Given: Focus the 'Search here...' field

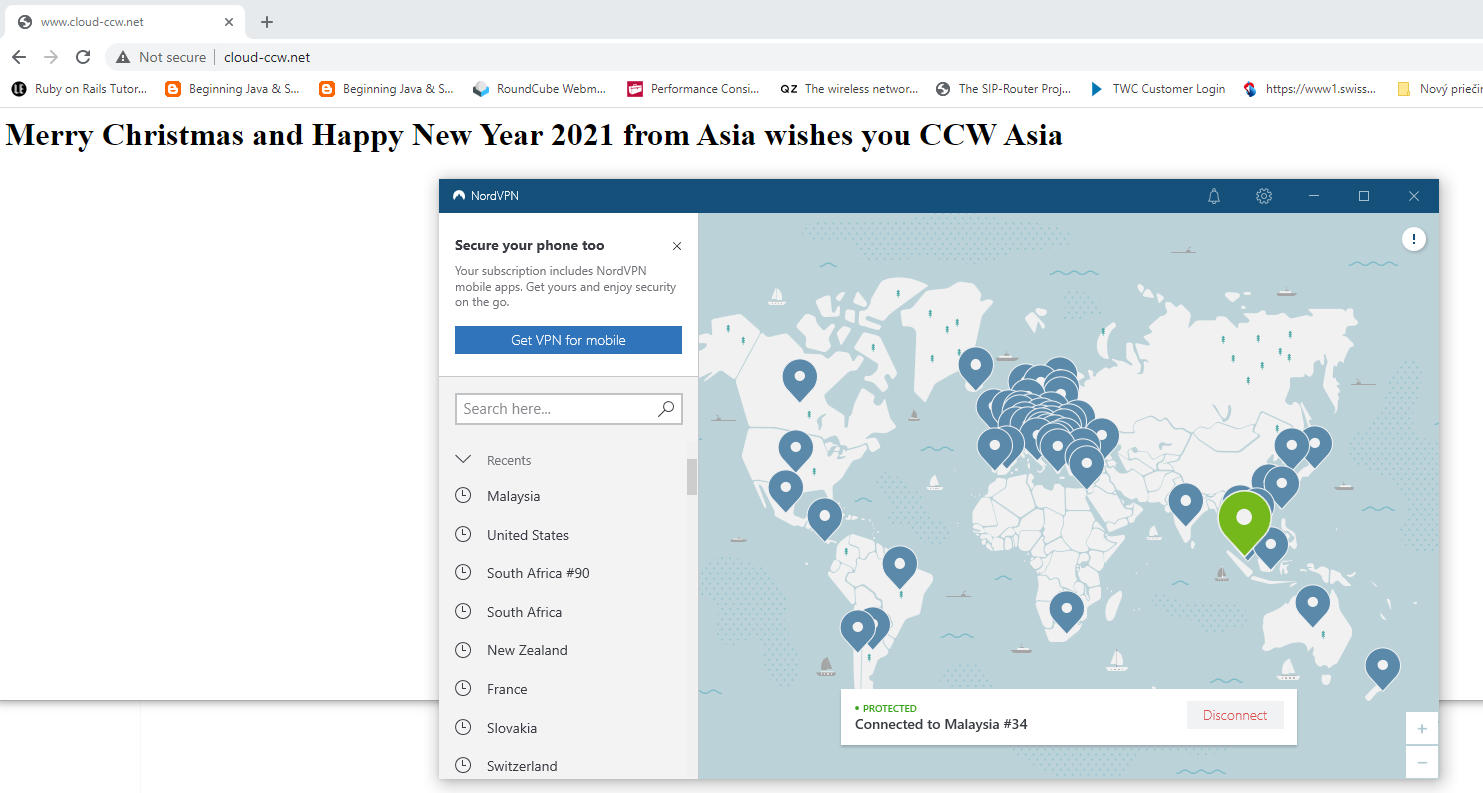Looking at the screenshot, I should coord(568,408).
